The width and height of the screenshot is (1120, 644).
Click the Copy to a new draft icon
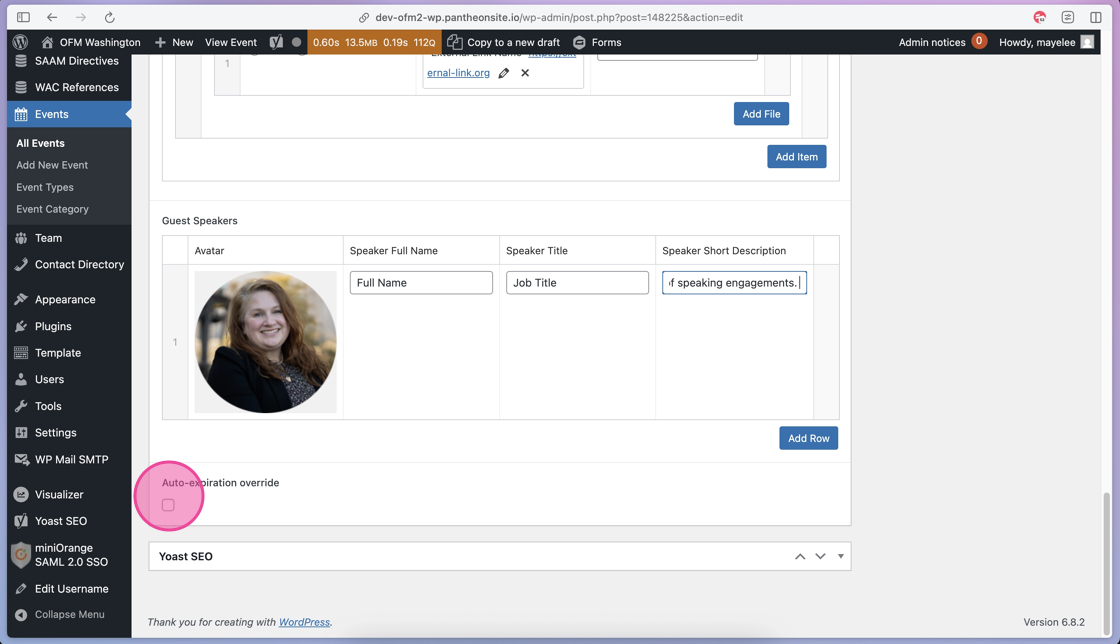pos(454,42)
